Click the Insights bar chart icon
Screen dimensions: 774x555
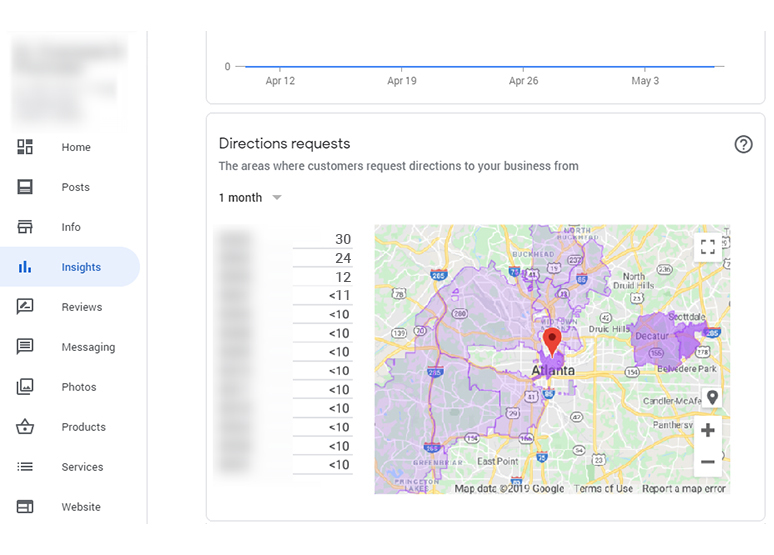coord(25,267)
